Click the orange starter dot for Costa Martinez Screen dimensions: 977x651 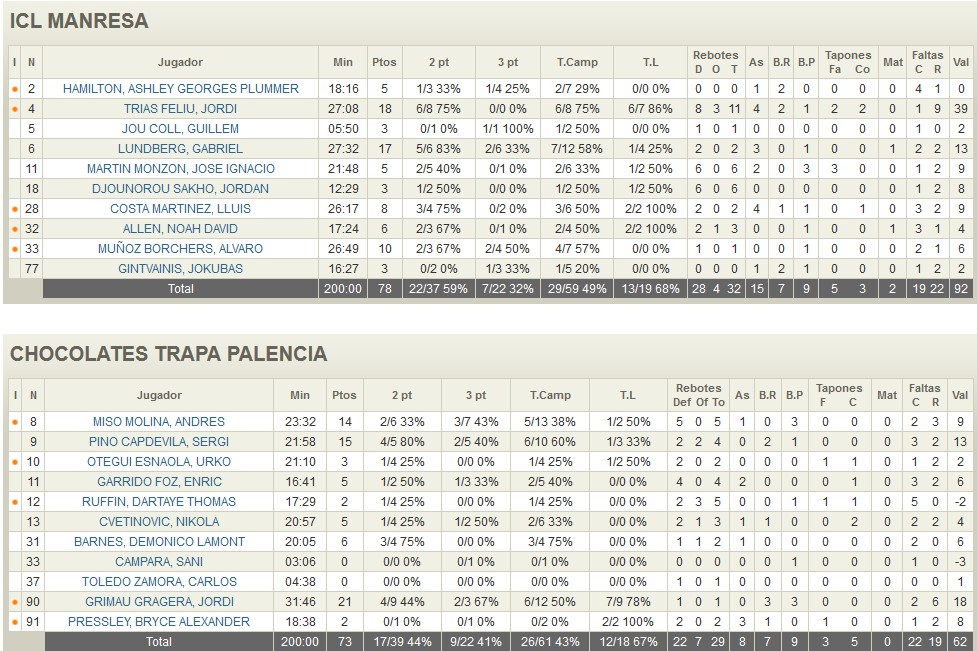point(14,209)
